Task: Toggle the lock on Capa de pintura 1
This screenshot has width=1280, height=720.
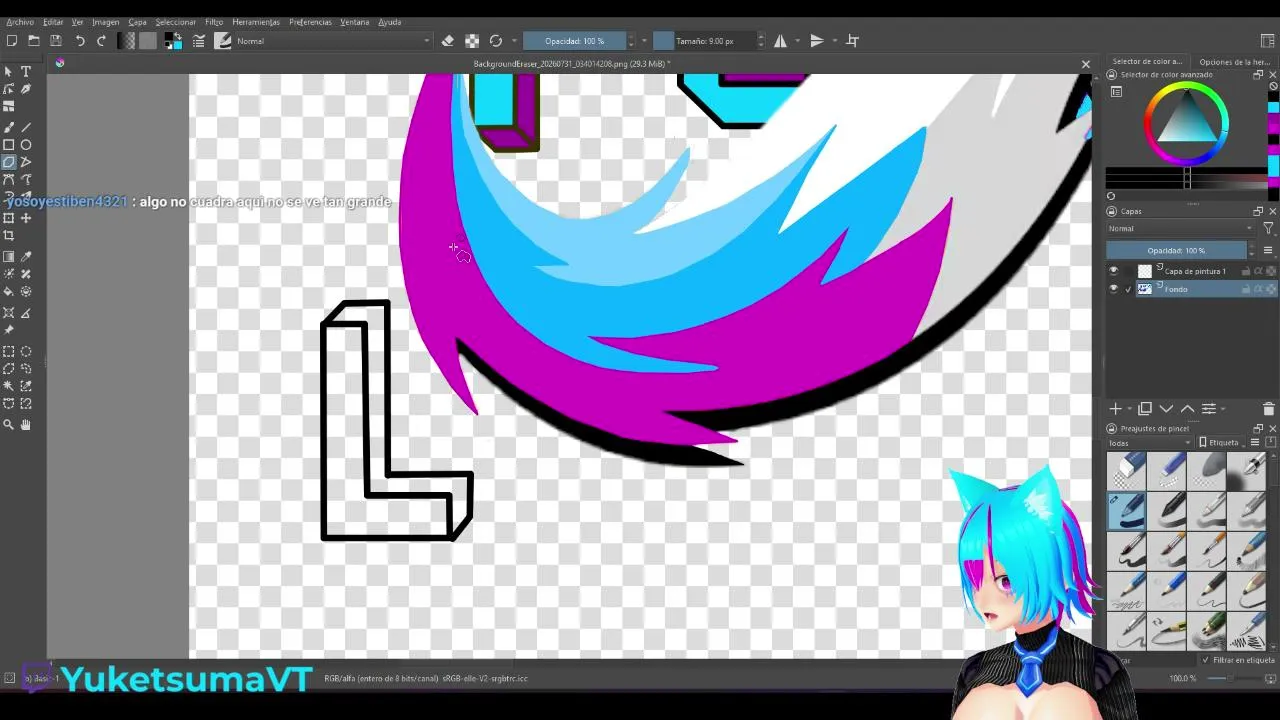Action: click(1246, 271)
